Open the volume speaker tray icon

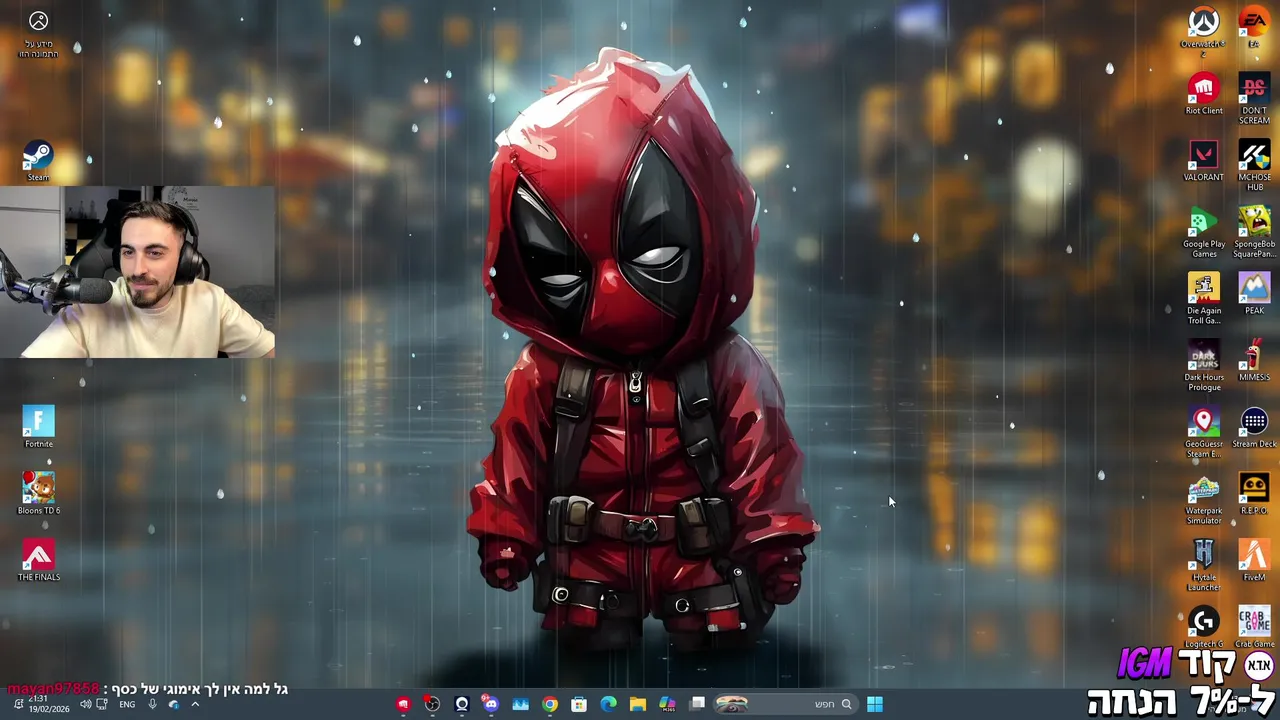click(x=85, y=704)
